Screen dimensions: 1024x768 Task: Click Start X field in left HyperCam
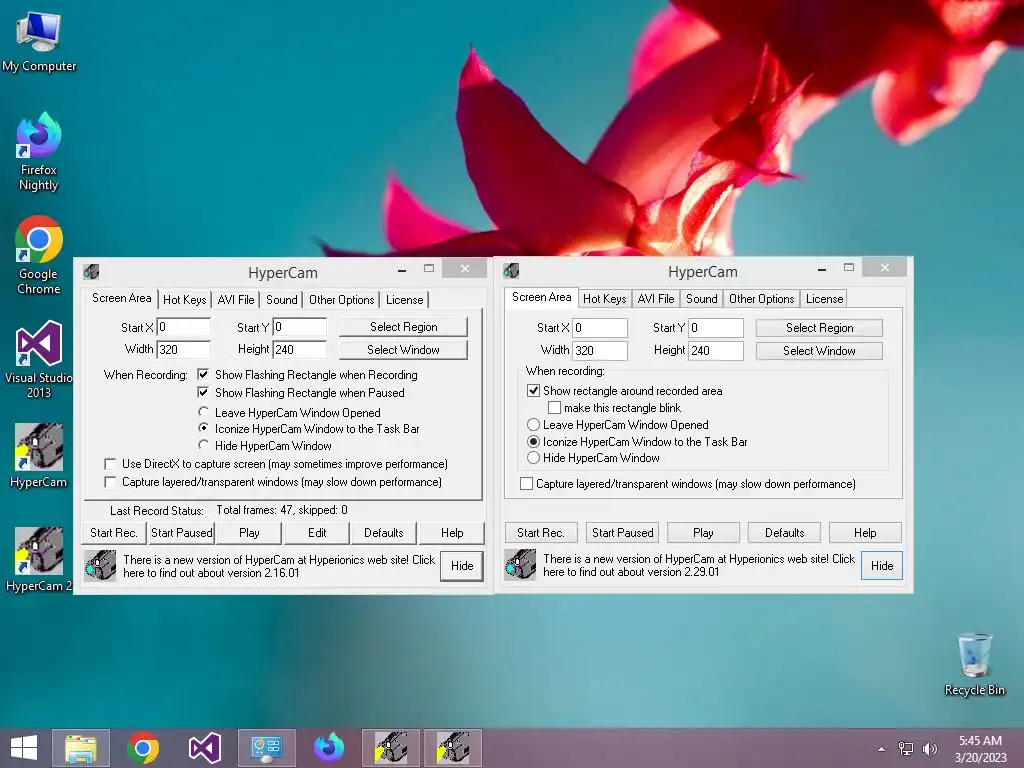tap(184, 327)
